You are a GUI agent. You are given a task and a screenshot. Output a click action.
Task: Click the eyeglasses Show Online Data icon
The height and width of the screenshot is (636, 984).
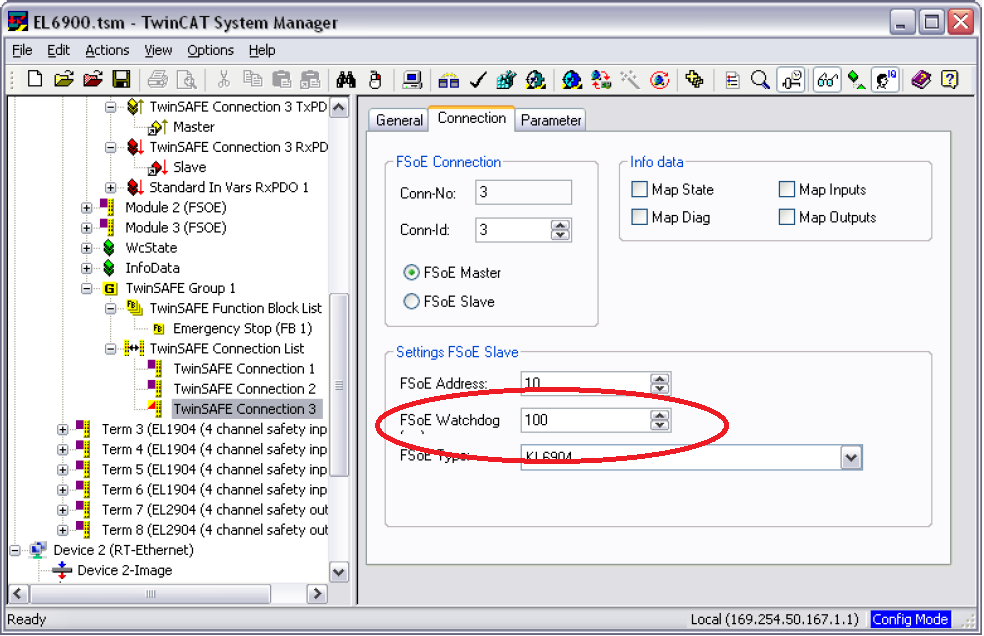click(x=827, y=80)
